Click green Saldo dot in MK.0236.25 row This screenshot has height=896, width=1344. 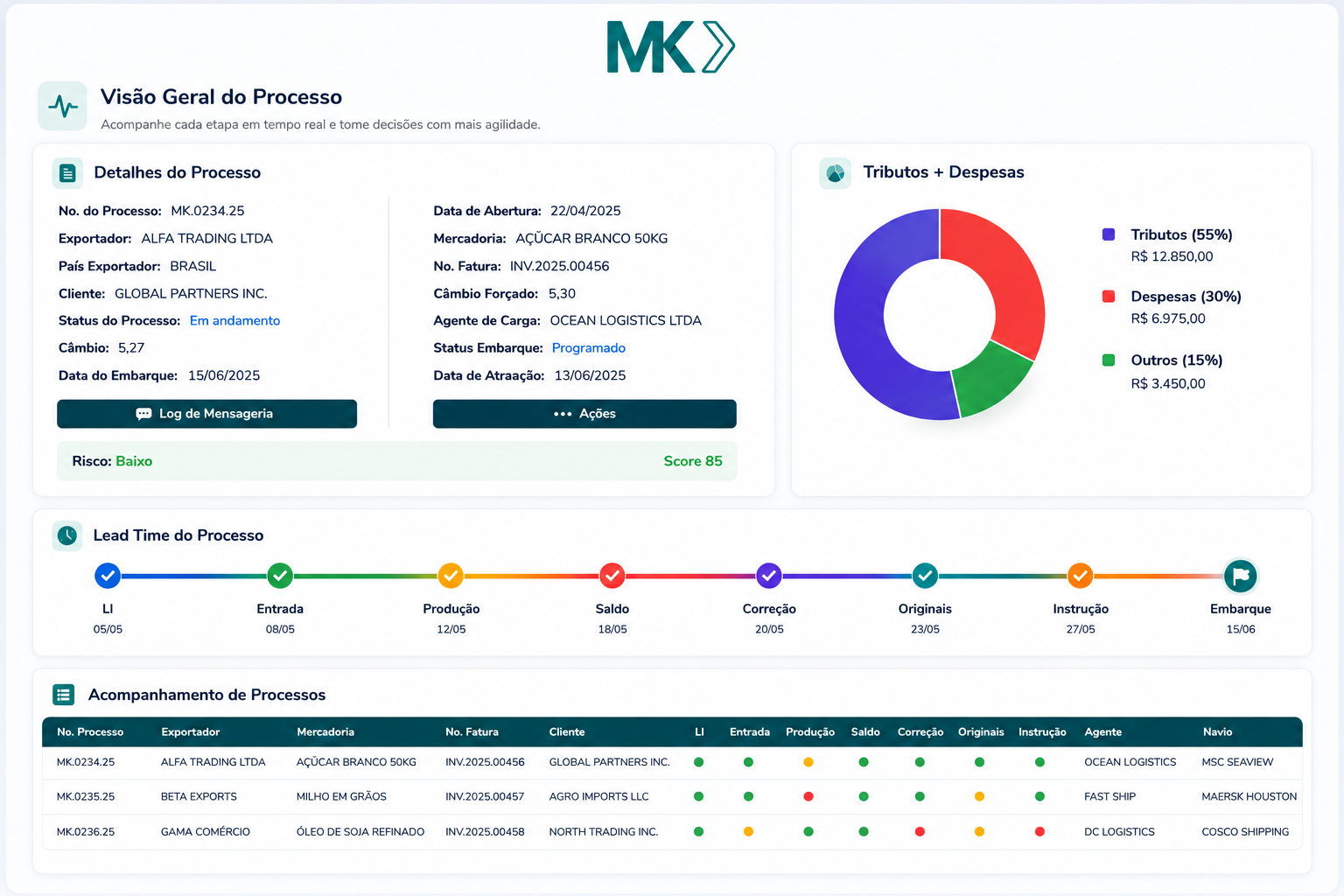864,831
